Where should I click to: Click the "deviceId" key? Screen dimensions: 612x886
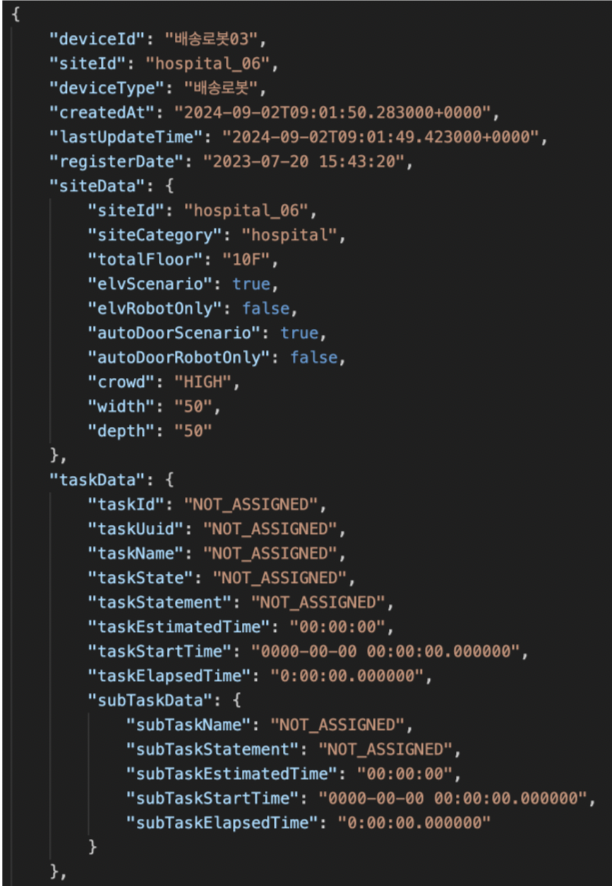pos(98,39)
